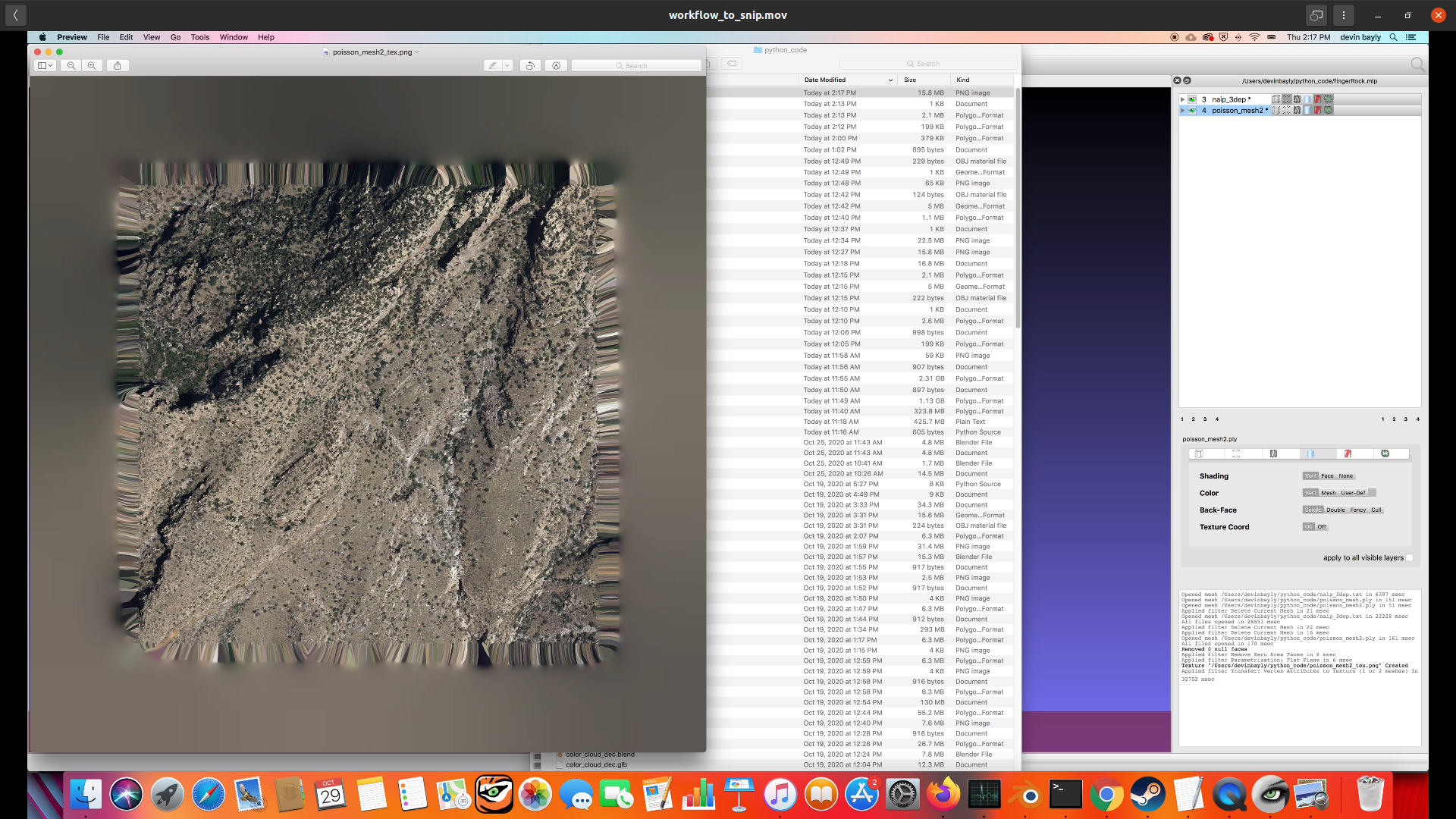
Task: Open Terminal from the Dock
Action: pos(1065,795)
